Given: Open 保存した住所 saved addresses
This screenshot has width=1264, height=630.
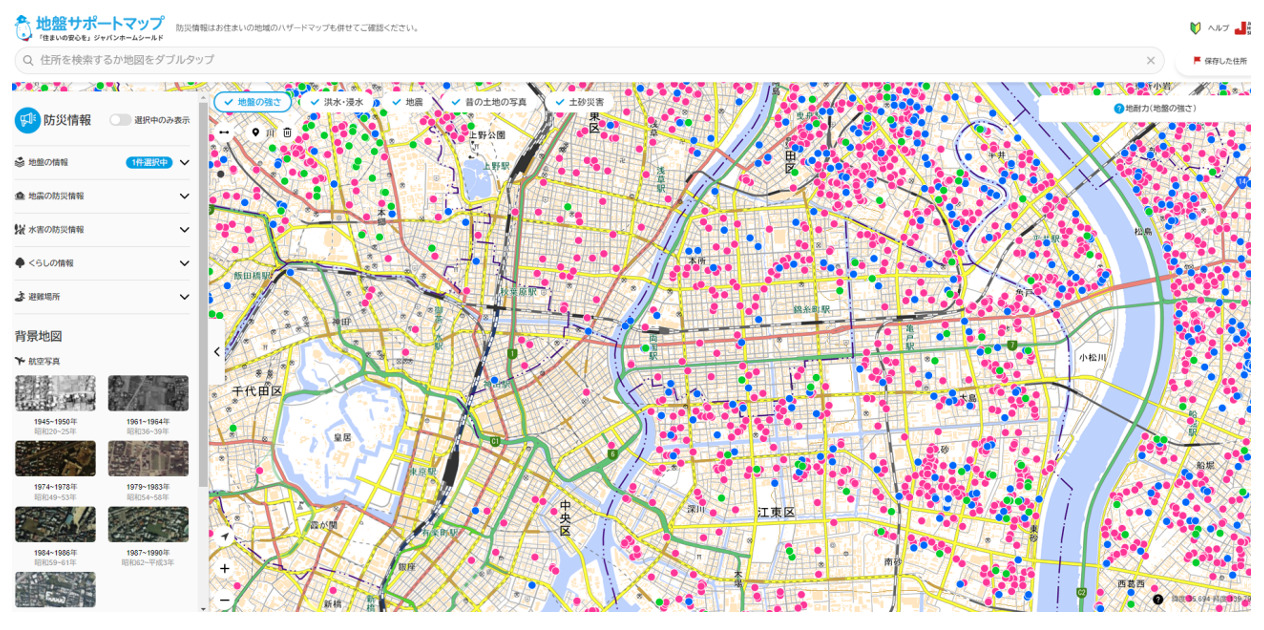Looking at the screenshot, I should pyautogui.click(x=1219, y=61).
